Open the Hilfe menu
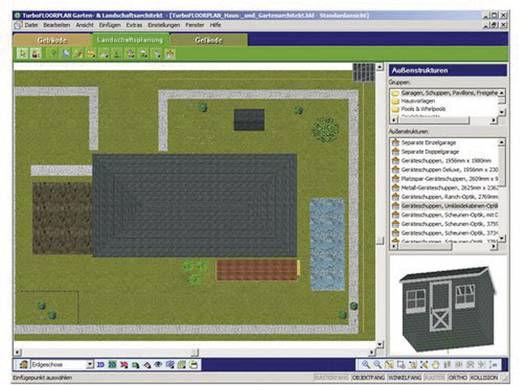 coord(215,25)
